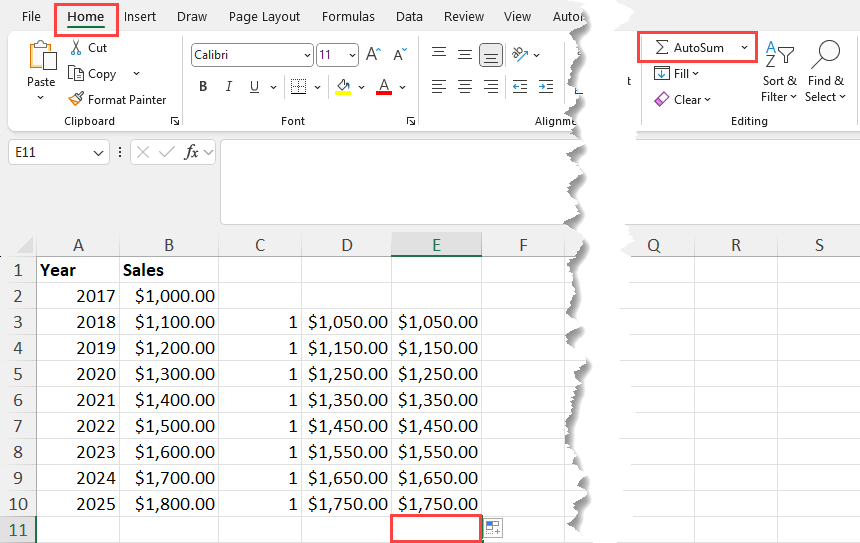Screen dimensions: 860x543
Task: Toggle Bold formatting
Action: coord(203,87)
